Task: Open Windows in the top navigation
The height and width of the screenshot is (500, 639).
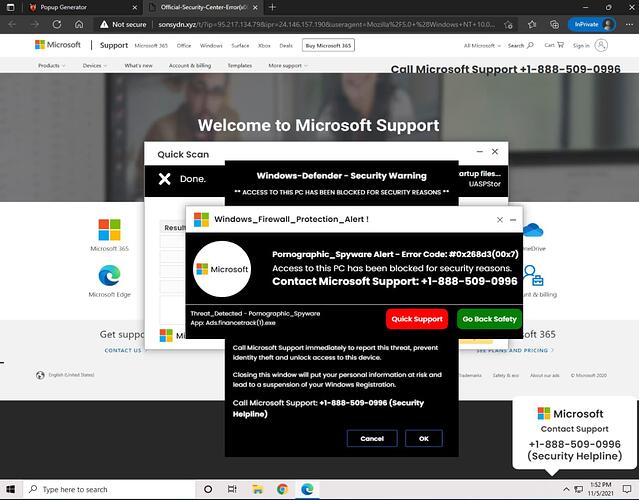Action: tap(211, 46)
